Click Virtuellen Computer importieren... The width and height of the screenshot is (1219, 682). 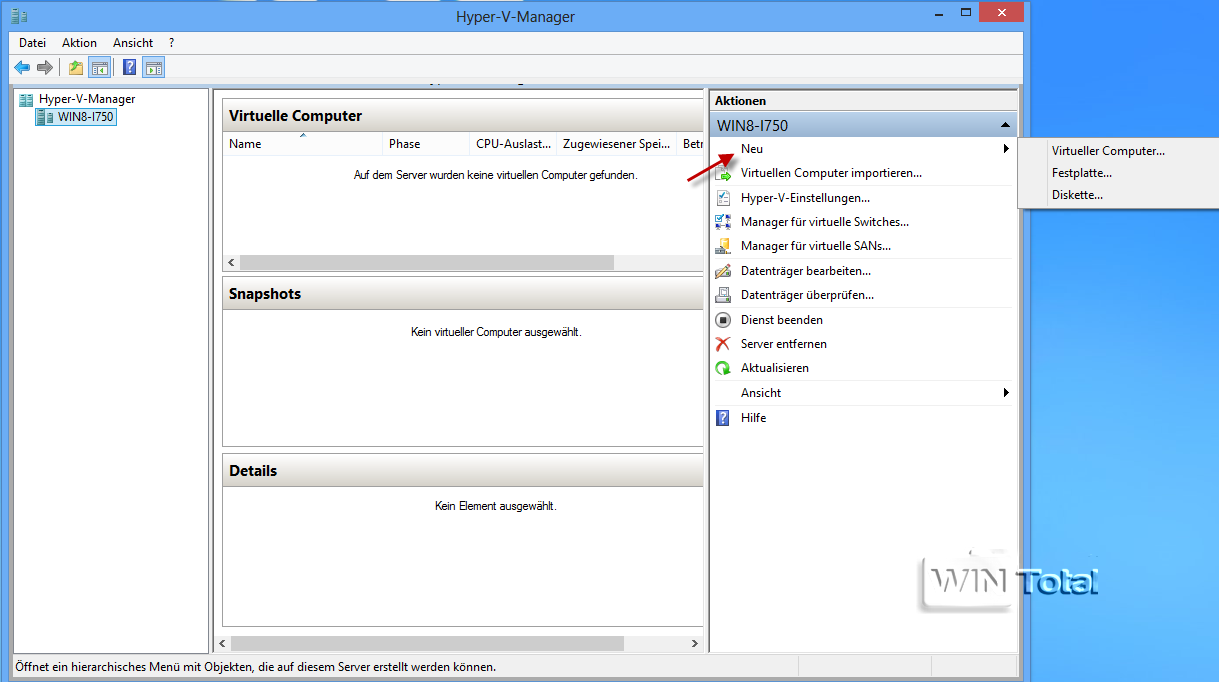tap(831, 173)
